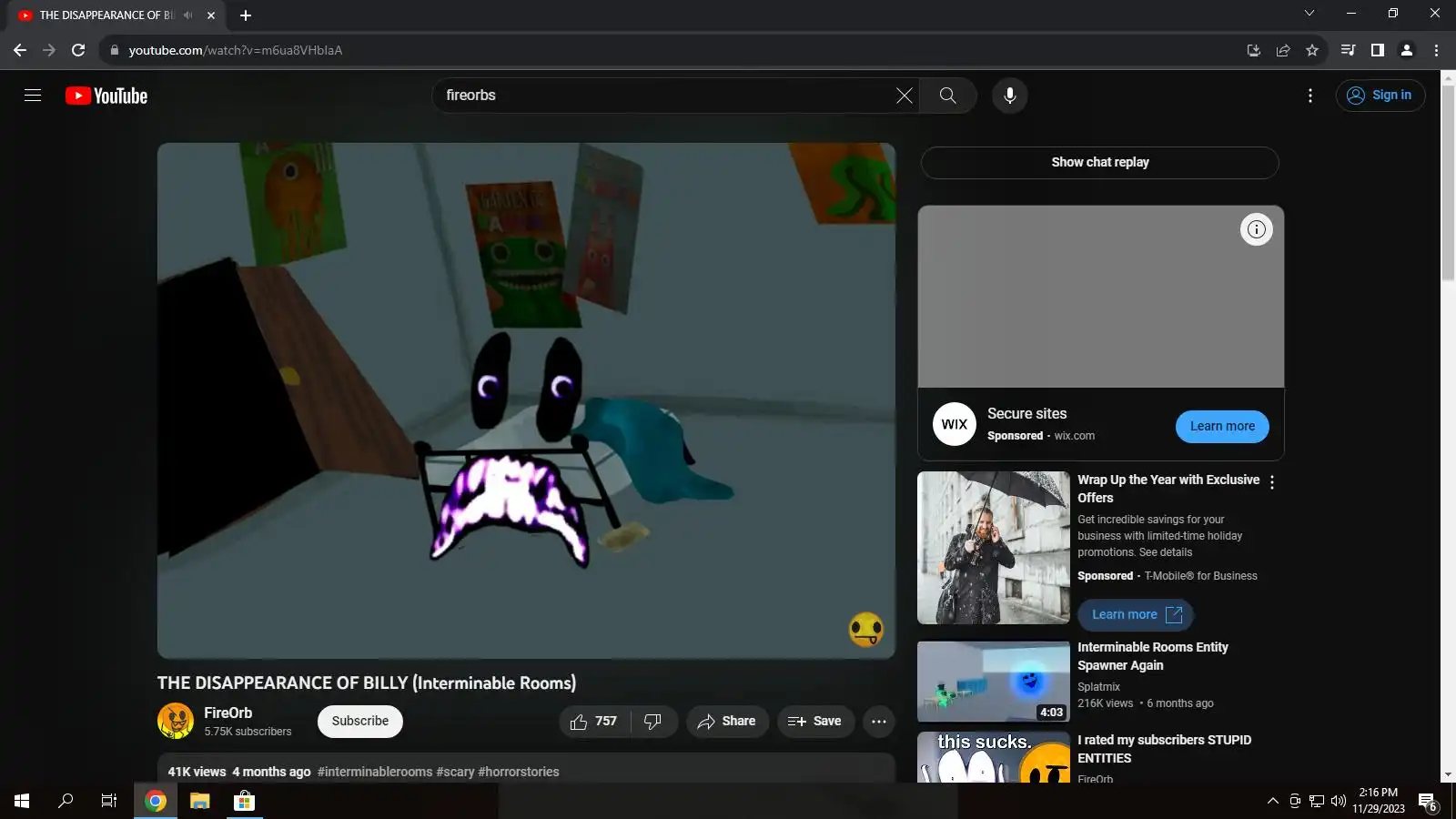Click the #horrorstories hashtag
The height and width of the screenshot is (819, 1456).
519,772
